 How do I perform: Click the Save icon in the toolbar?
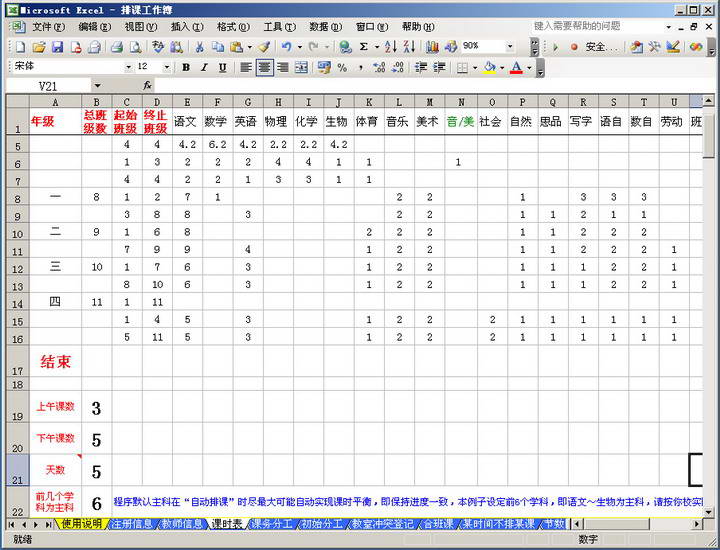pyautogui.click(x=57, y=47)
